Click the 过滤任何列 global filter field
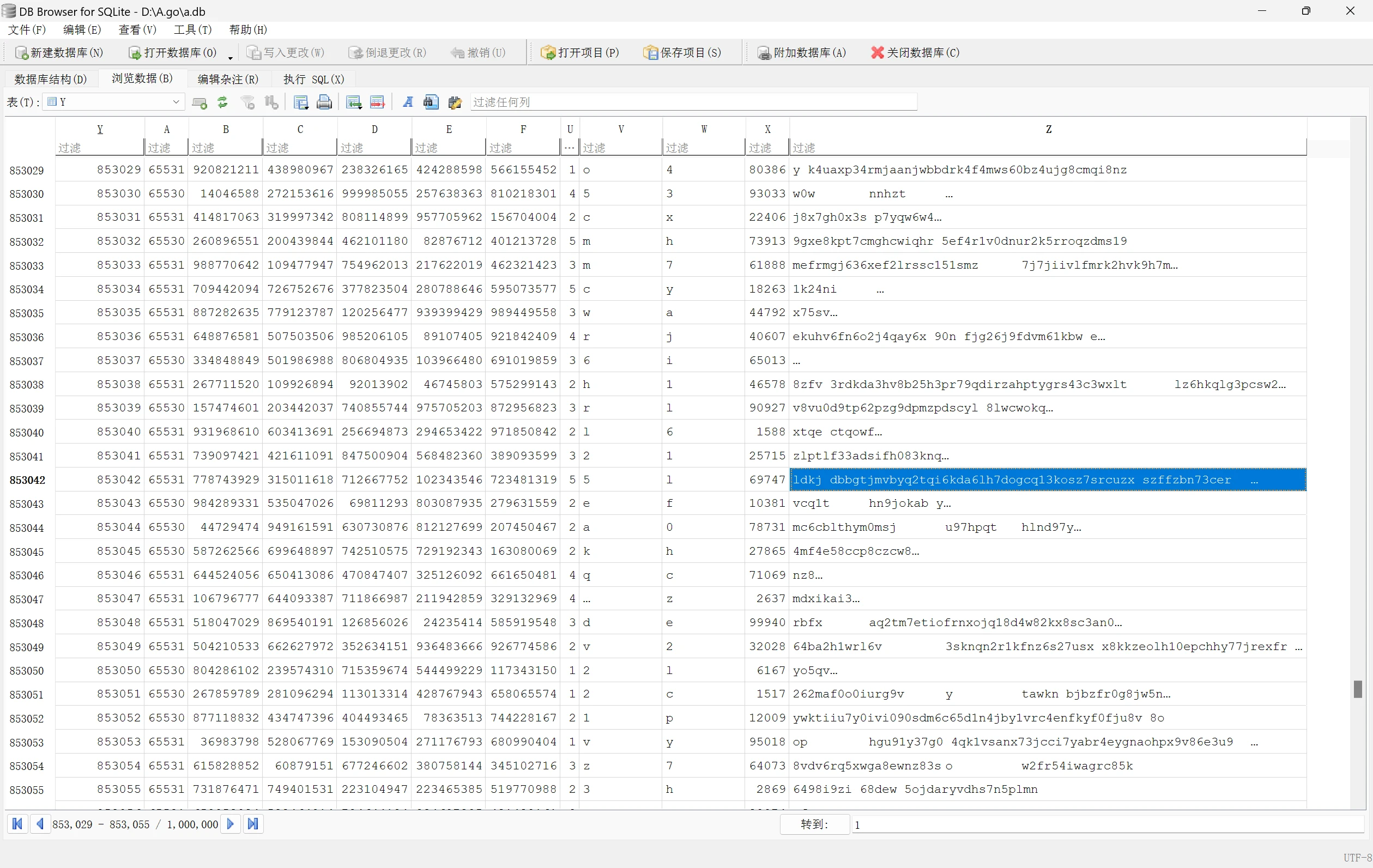 693,102
